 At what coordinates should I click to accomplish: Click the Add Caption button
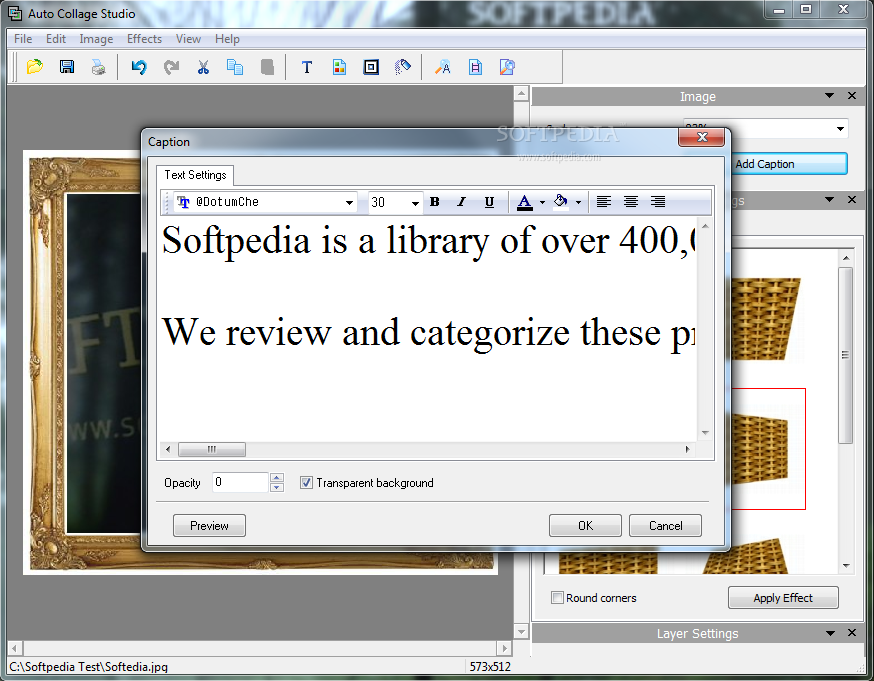(x=788, y=164)
